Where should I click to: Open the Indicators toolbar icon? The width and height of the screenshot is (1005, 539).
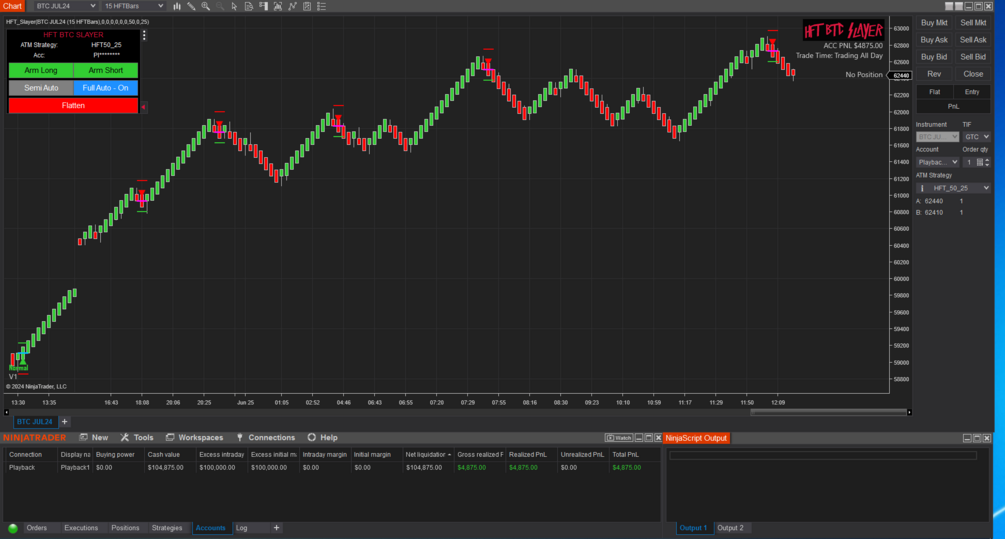[x=292, y=6]
